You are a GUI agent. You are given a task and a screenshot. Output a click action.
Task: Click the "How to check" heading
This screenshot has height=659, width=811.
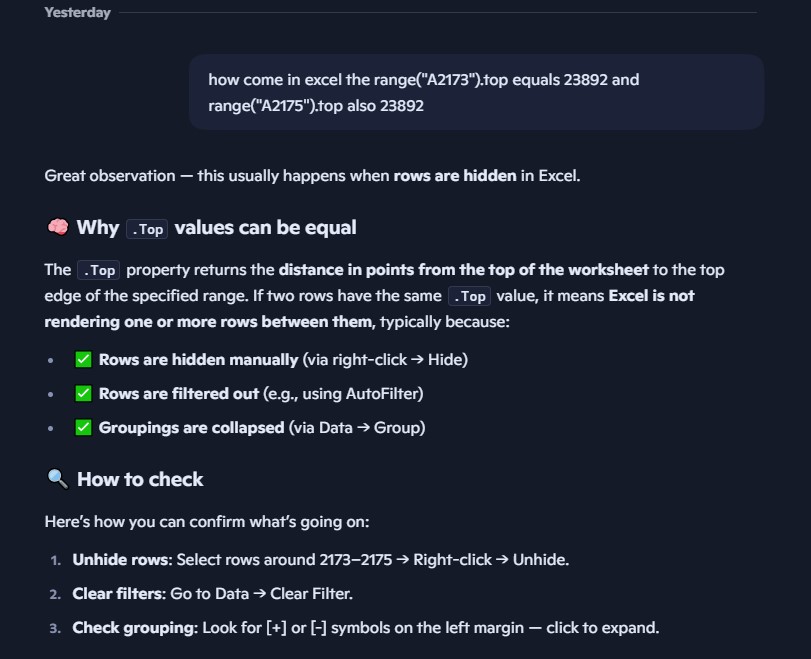(139, 480)
